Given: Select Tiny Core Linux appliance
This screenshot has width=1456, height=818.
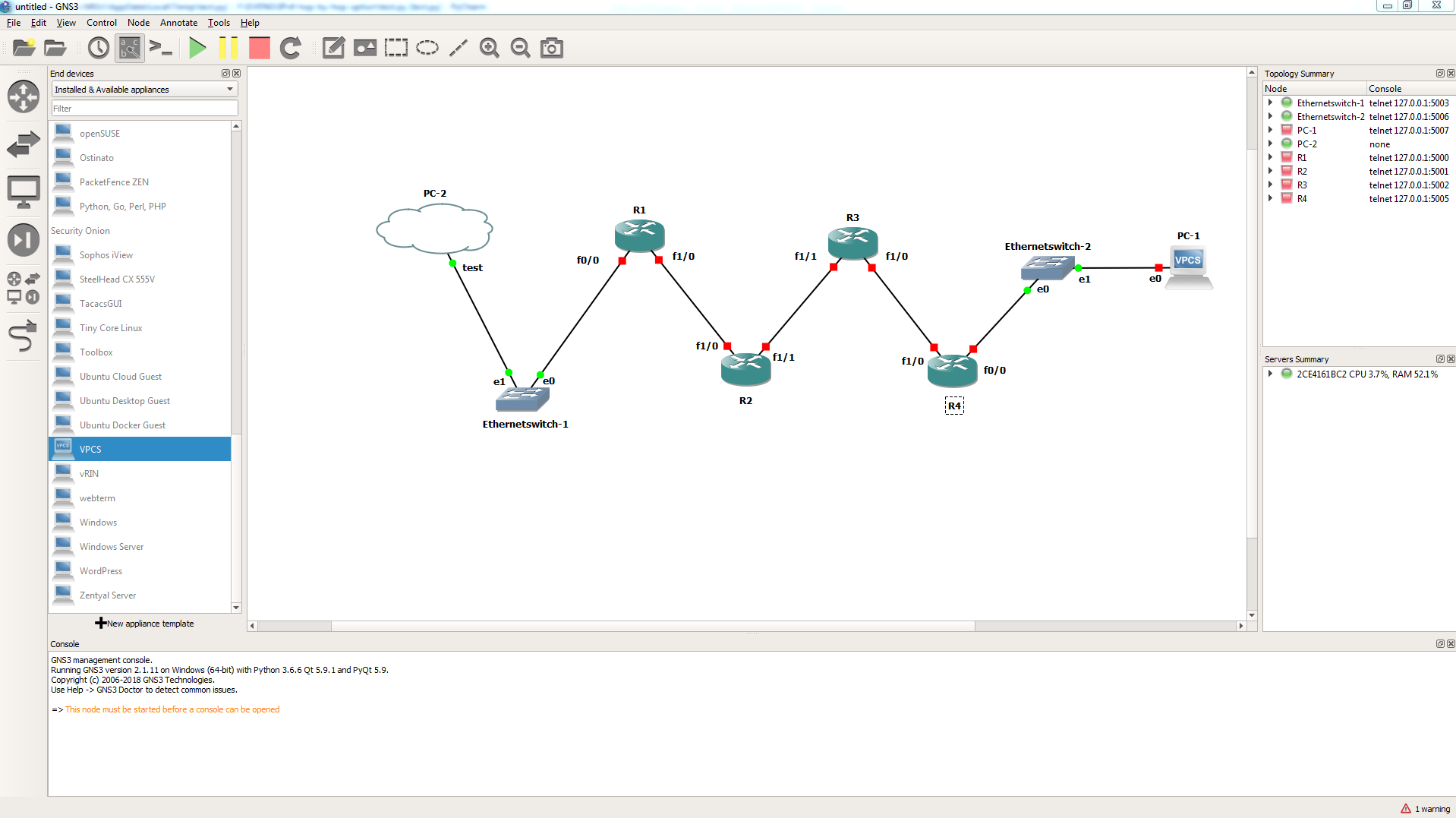Looking at the screenshot, I should [x=140, y=327].
